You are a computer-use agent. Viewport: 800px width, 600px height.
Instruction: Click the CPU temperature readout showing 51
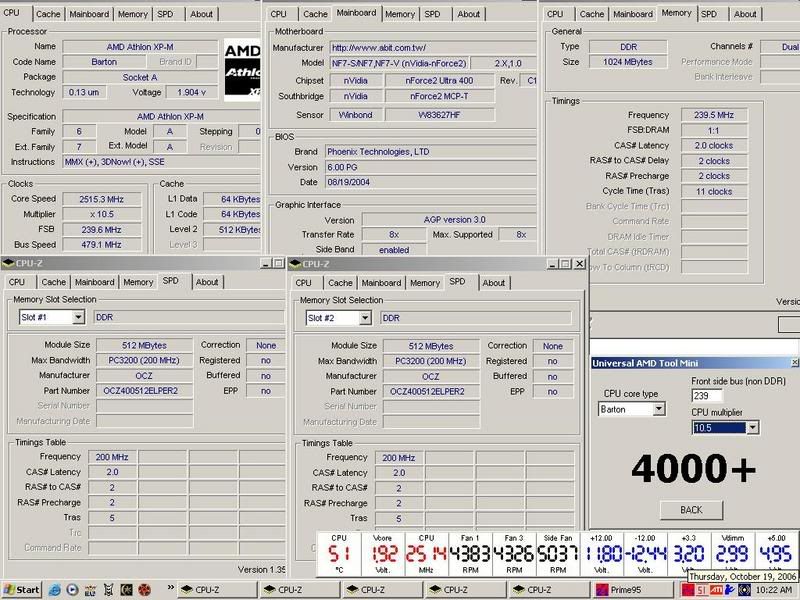[339, 554]
